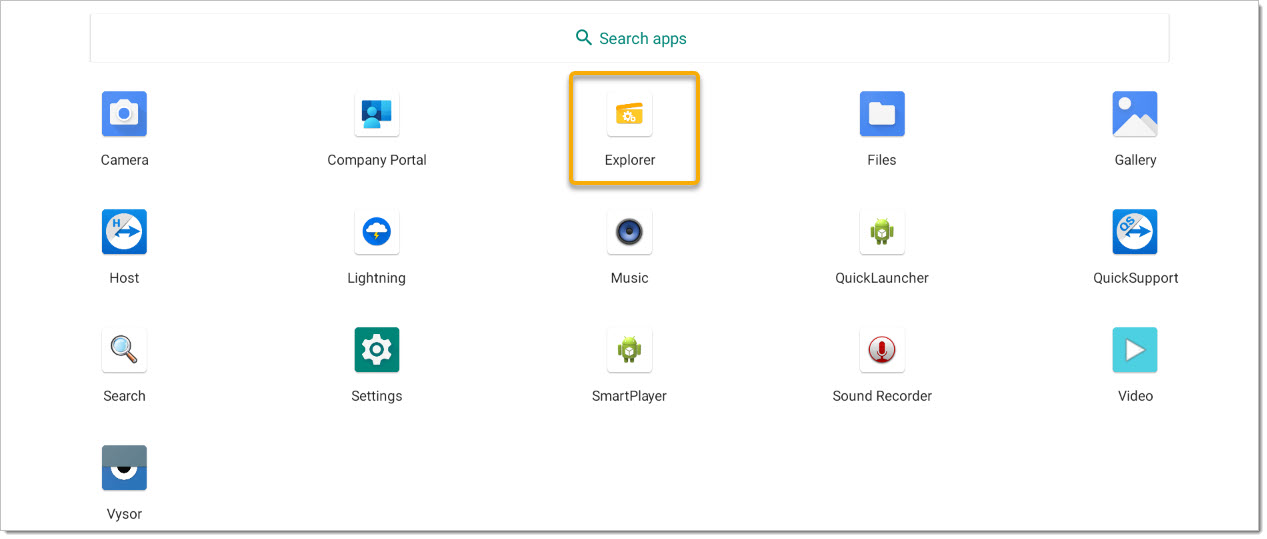1267x539 pixels.
Task: Open the QuickSupport app
Action: tap(1135, 233)
